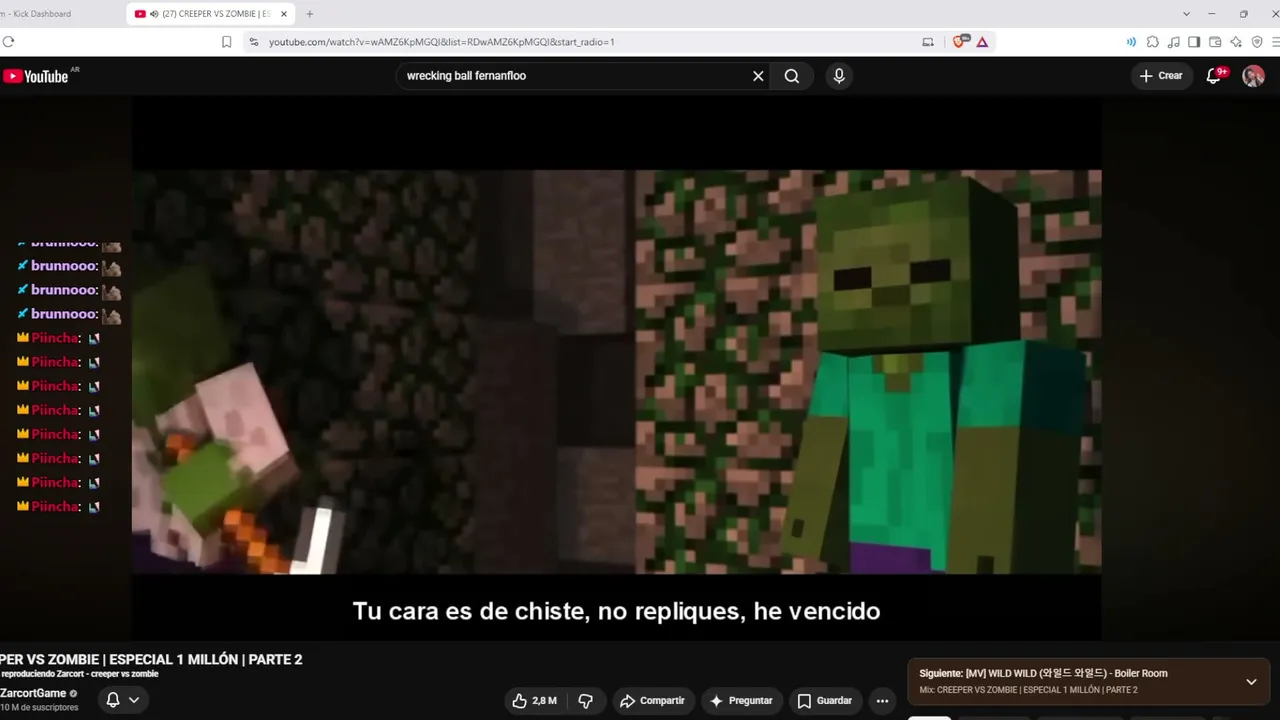The image size is (1280, 720).
Task: Open YouTube notifications bell
Action: point(1215,76)
